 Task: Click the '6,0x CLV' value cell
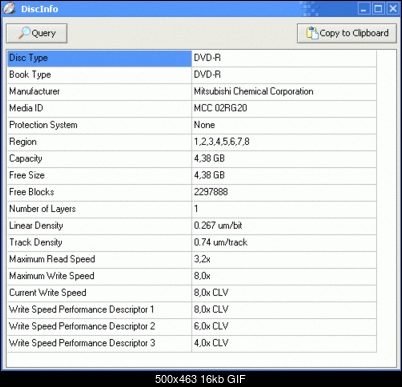[284, 326]
